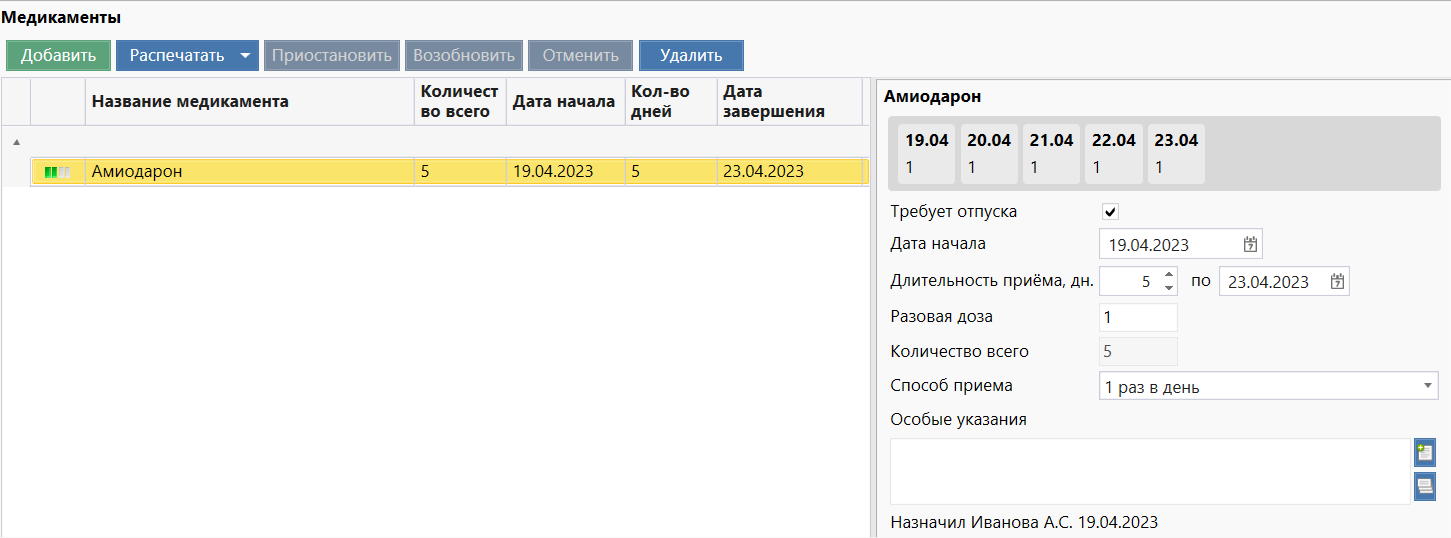
Task: Click the add template icon beside Особые указания
Action: (1425, 453)
